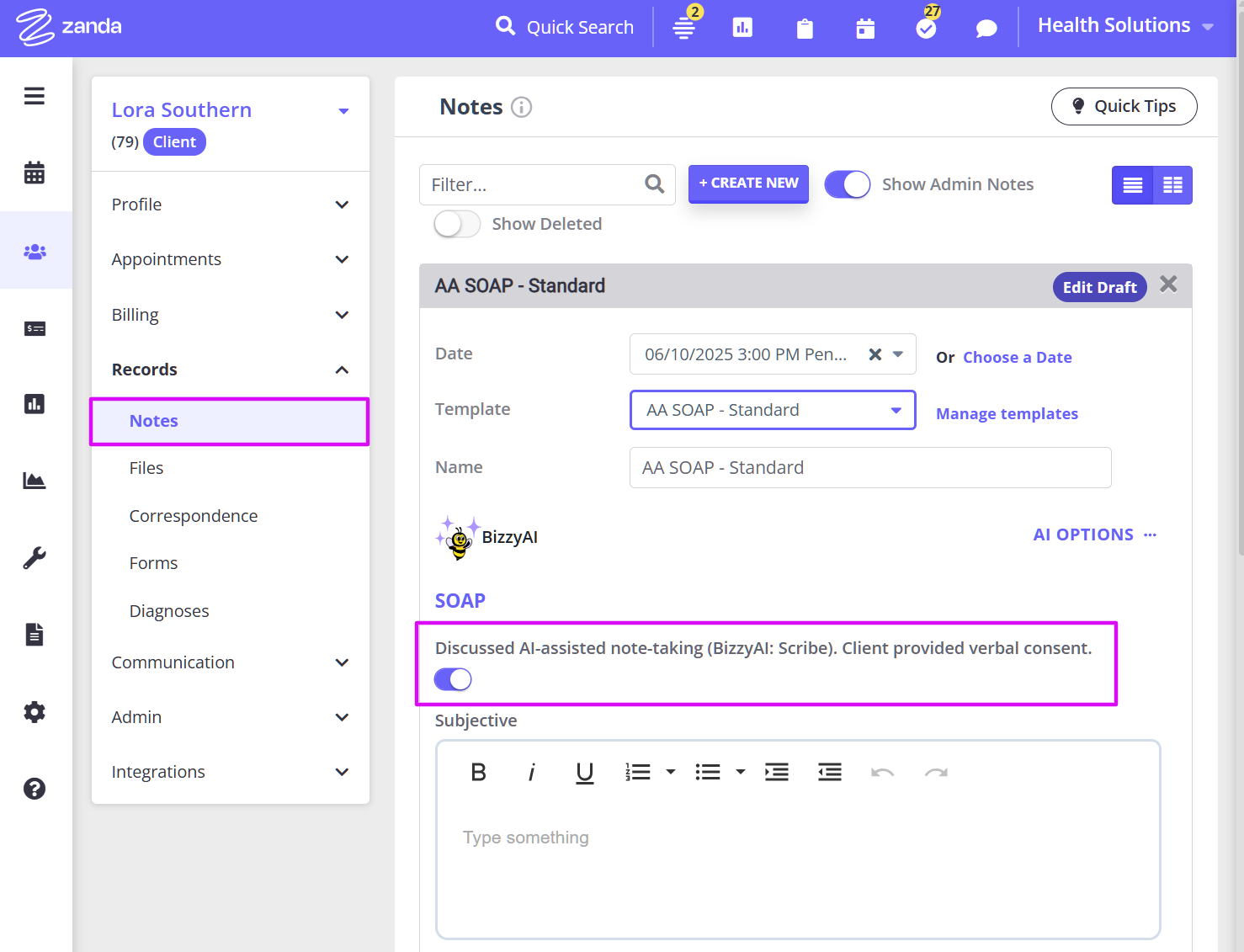The width and height of the screenshot is (1244, 952).
Task: Click the undo arrow in the note editor
Action: click(882, 772)
